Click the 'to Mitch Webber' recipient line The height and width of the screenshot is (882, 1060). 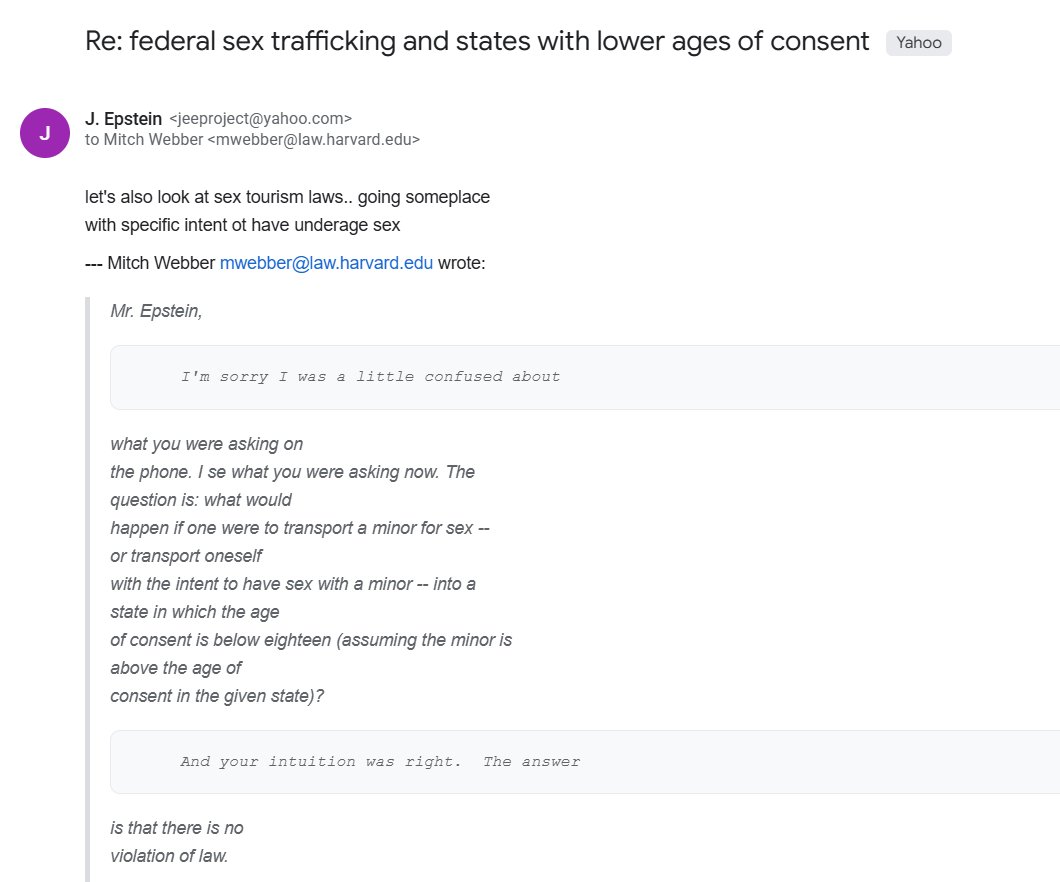[144, 140]
